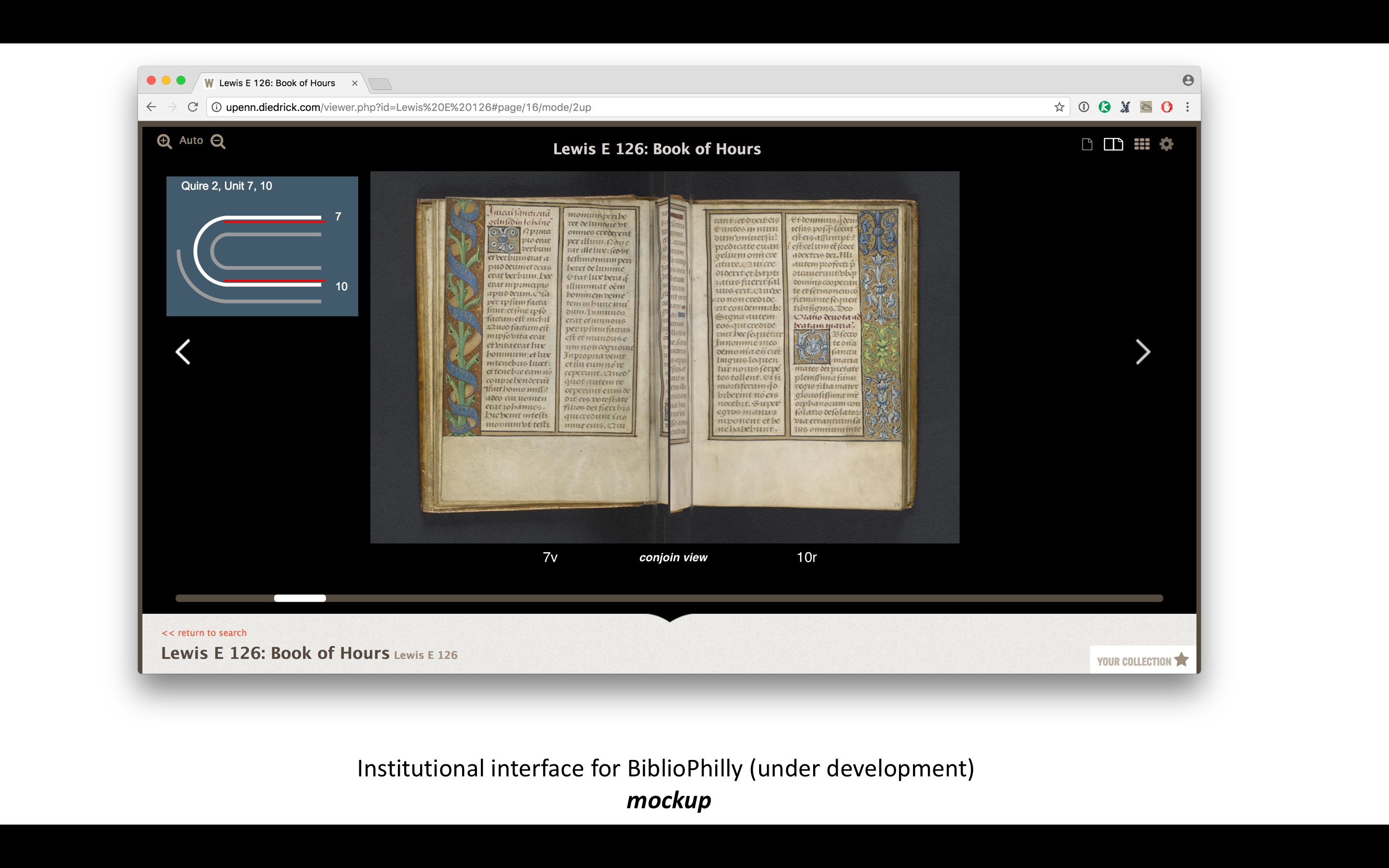Click the right manuscript page 10r image

(795, 353)
